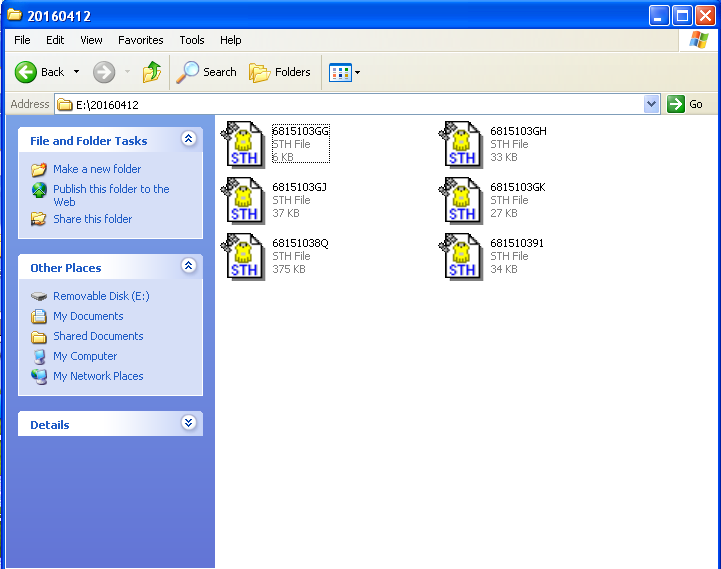The width and height of the screenshot is (721, 569).
Task: Click the title bar folder icon
Action: pos(14,15)
